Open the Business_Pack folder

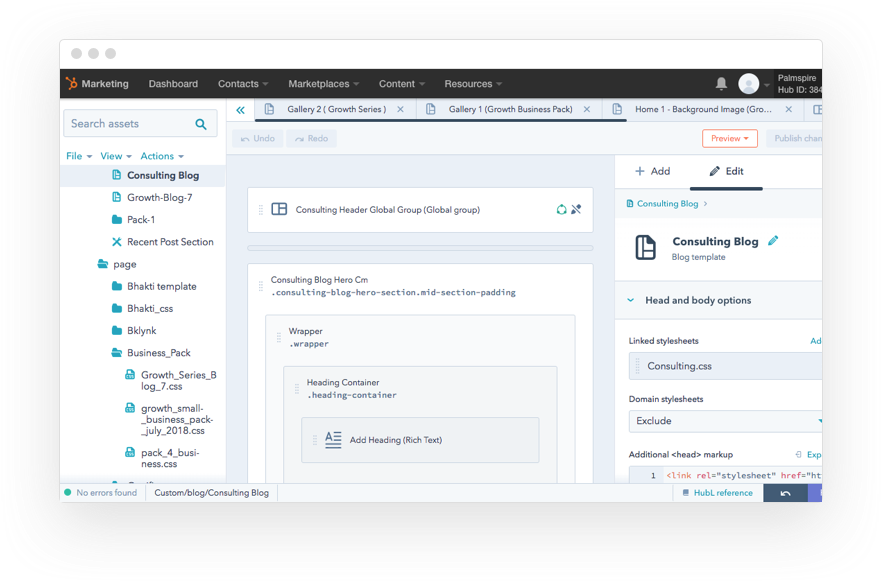pyautogui.click(x=158, y=353)
